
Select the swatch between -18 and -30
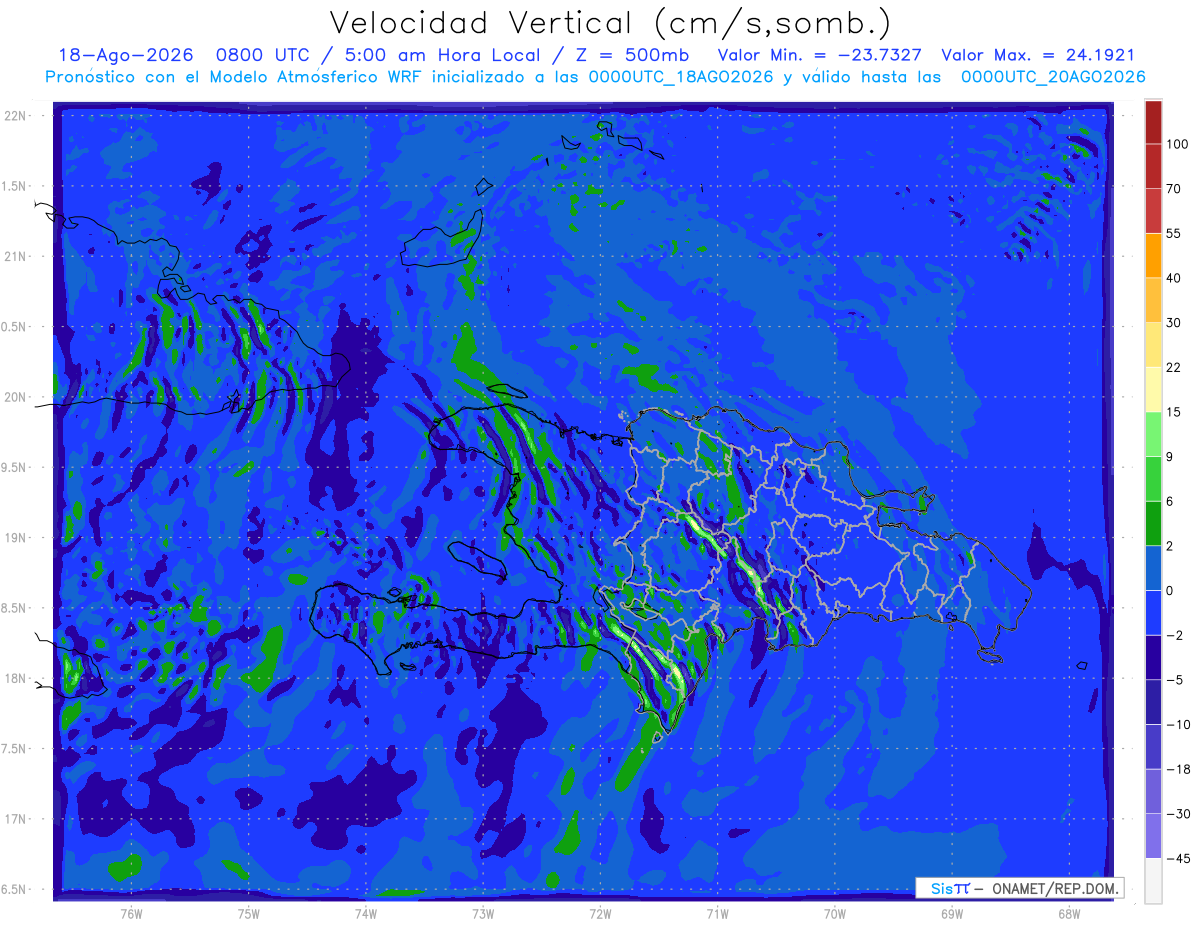(1153, 791)
